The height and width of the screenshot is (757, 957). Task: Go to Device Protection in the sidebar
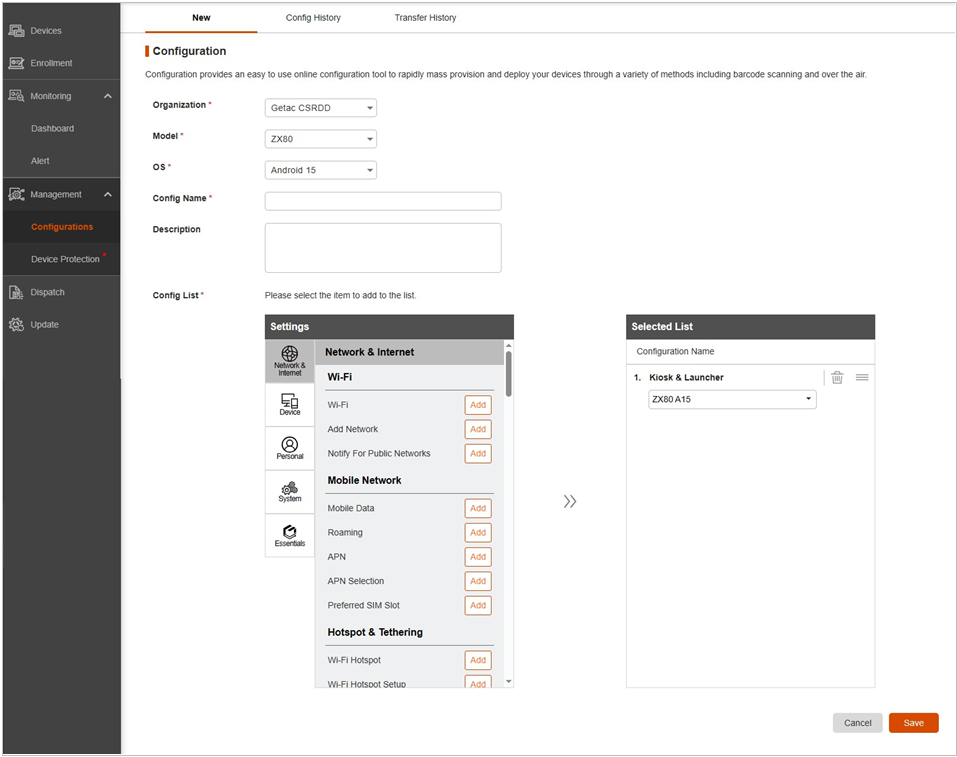click(x=65, y=259)
